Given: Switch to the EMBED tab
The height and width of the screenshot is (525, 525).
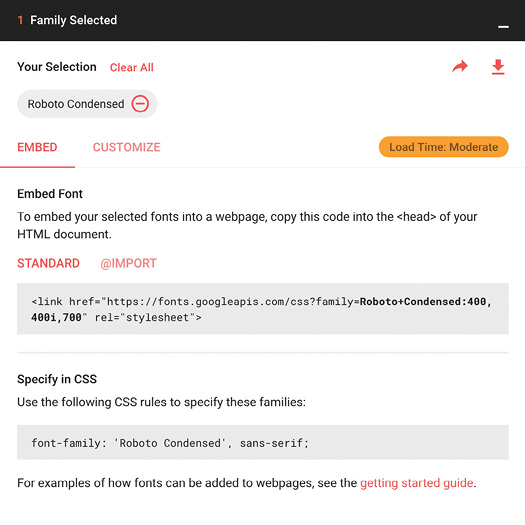Looking at the screenshot, I should click(x=37, y=147).
